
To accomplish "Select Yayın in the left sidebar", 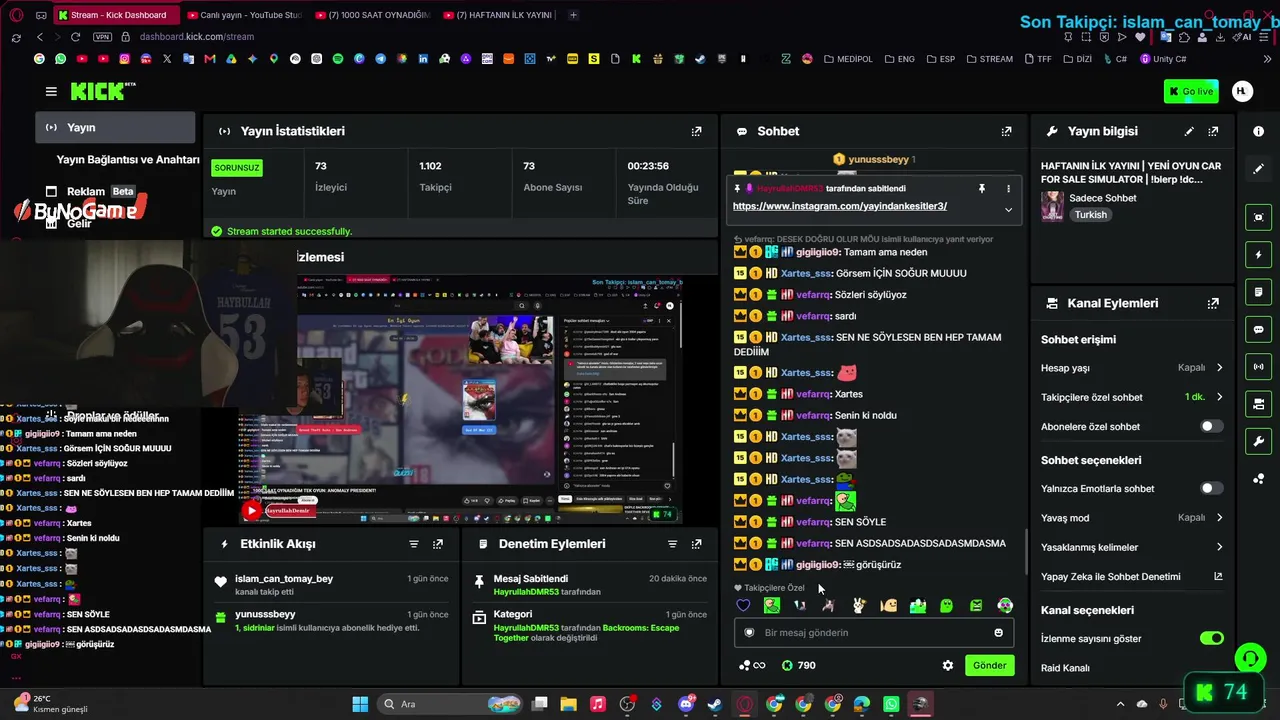I will [x=115, y=128].
